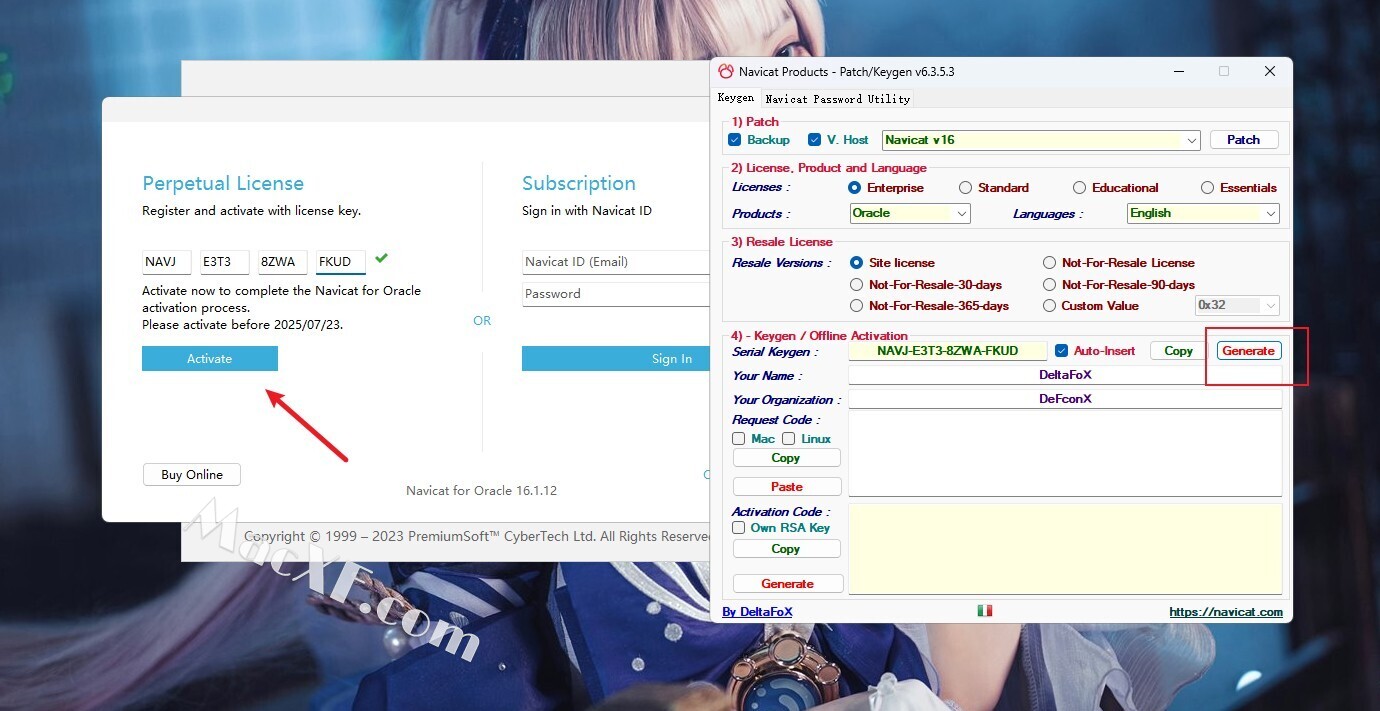
Task: Click the "Register and activate with license key." text
Action: pyautogui.click(x=251, y=211)
